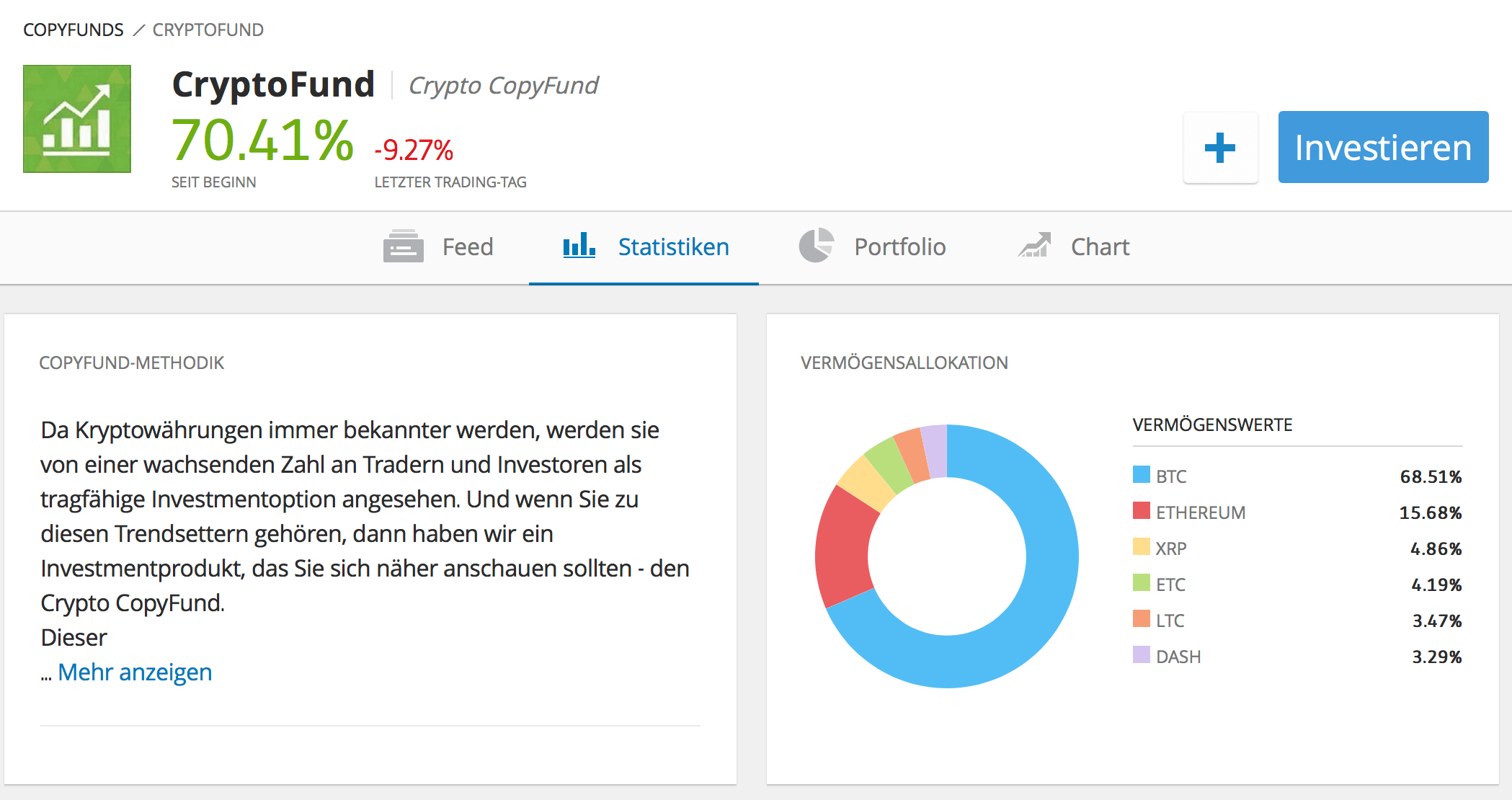Click the 4.19% ETC allocation value
1512x800 pixels.
point(1436,585)
